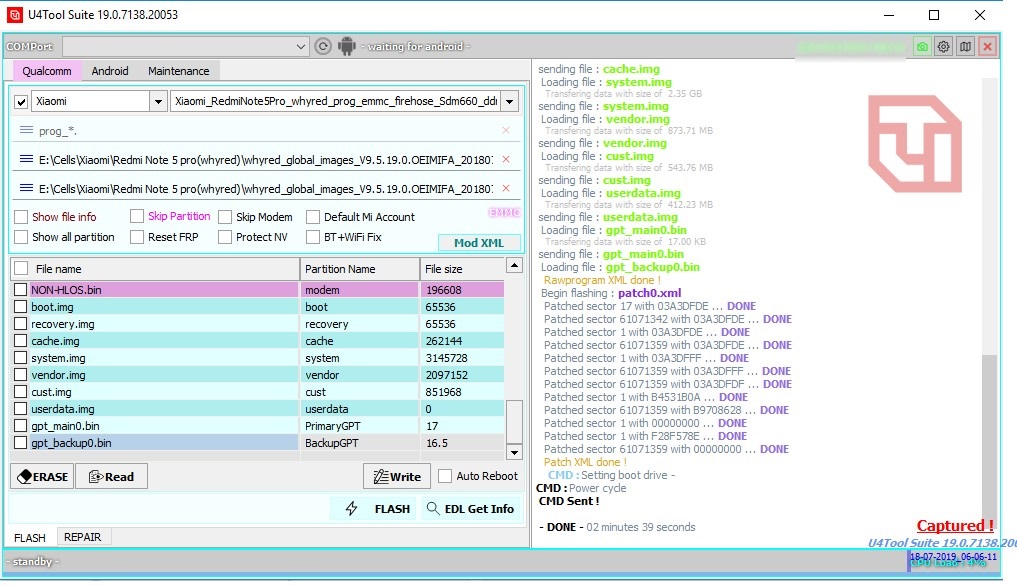
Task: Select the gpt_main0.bin file row
Action: [x=257, y=426]
